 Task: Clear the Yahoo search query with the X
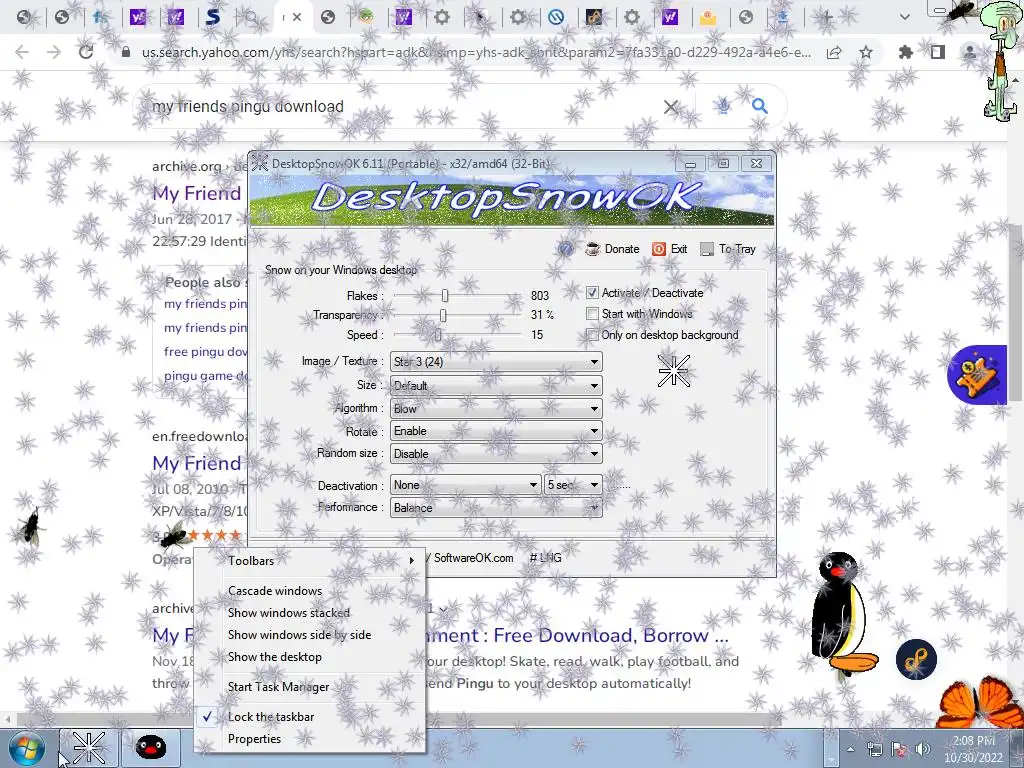pyautogui.click(x=671, y=106)
